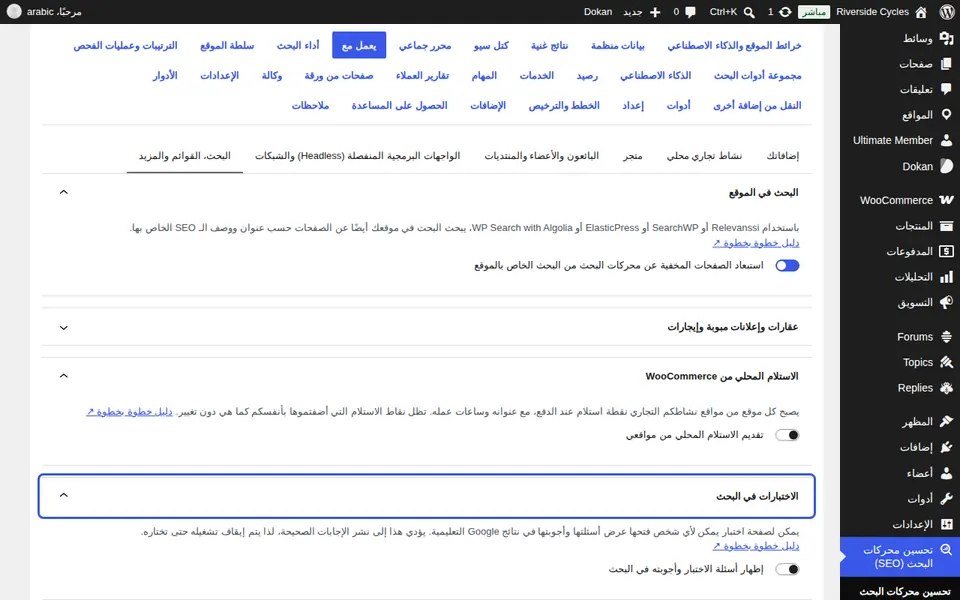Switch to نشاط تجاري محلي tab
Image resolution: width=960 pixels, height=600 pixels.
point(704,156)
